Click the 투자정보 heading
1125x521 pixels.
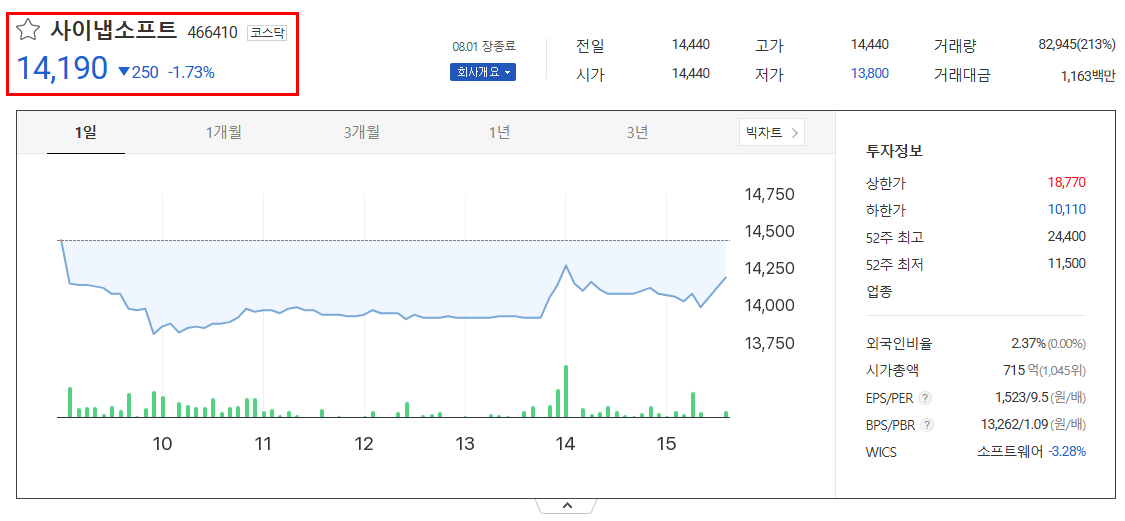[895, 151]
